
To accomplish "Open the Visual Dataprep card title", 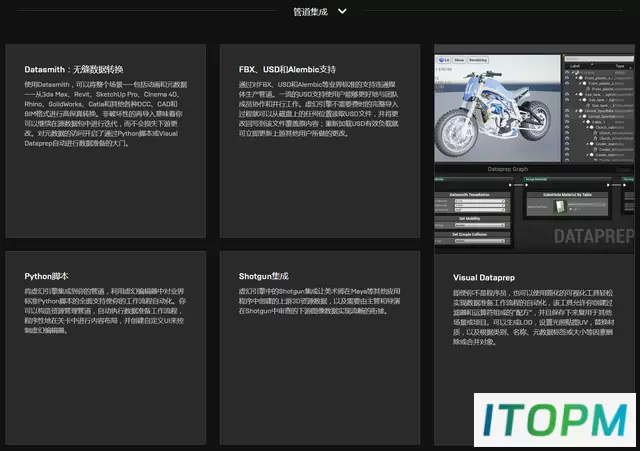I will pos(484,278).
